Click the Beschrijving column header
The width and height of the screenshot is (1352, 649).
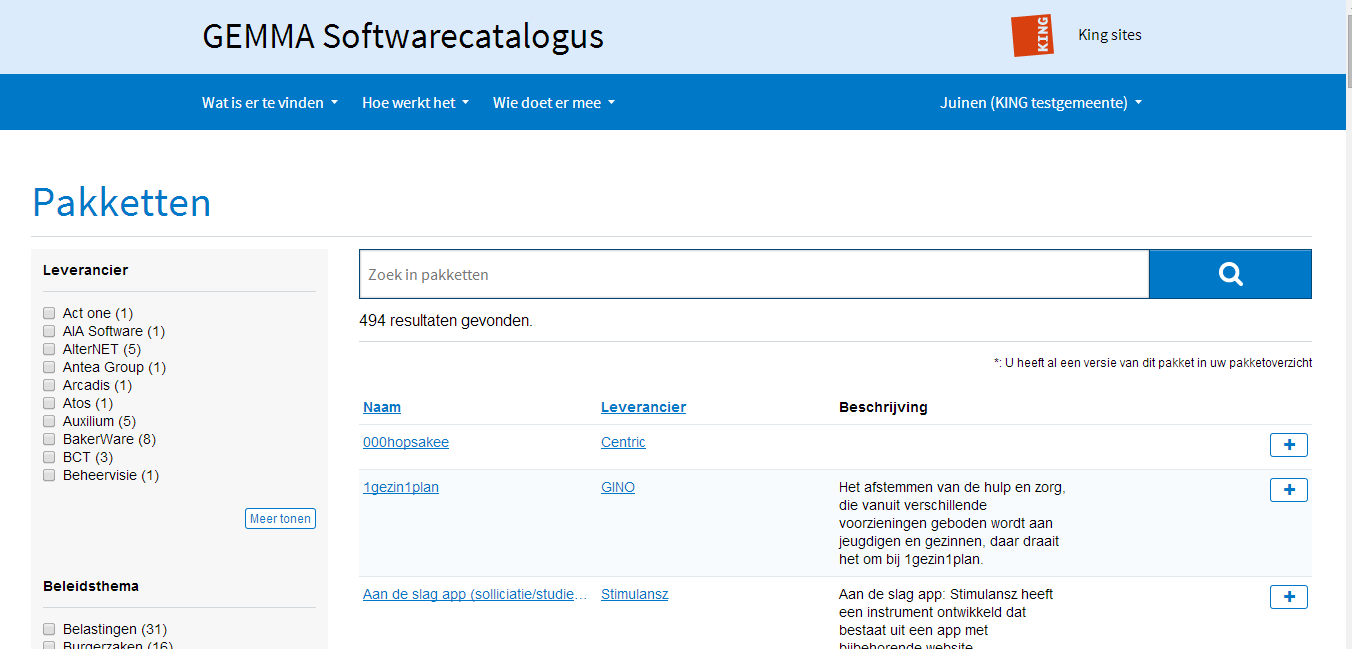pyautogui.click(x=883, y=407)
